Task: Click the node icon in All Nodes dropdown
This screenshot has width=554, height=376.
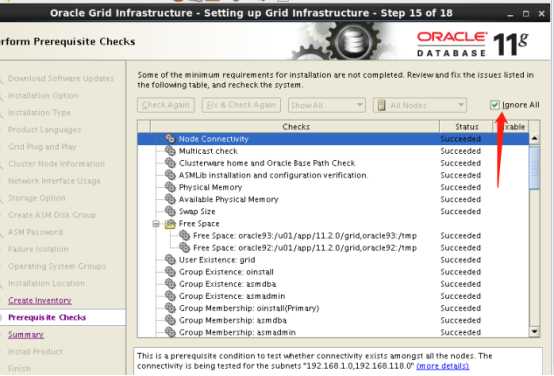Action: click(381, 105)
